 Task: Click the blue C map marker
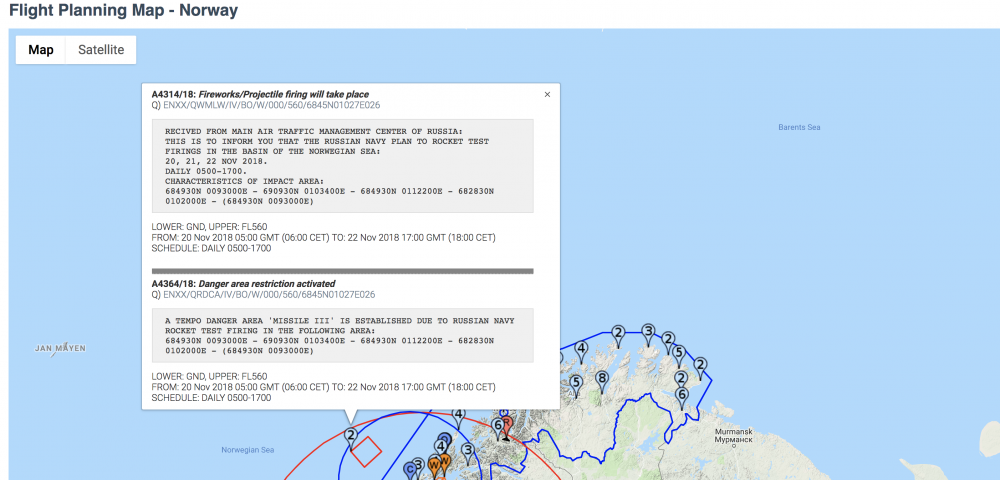click(x=409, y=468)
